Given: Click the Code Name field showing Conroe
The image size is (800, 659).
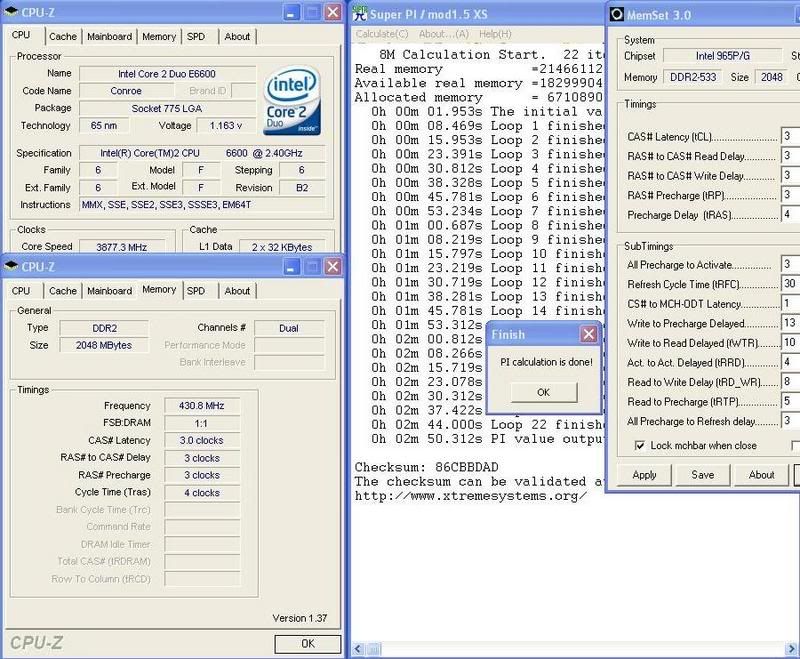Looking at the screenshot, I should pos(126,91).
